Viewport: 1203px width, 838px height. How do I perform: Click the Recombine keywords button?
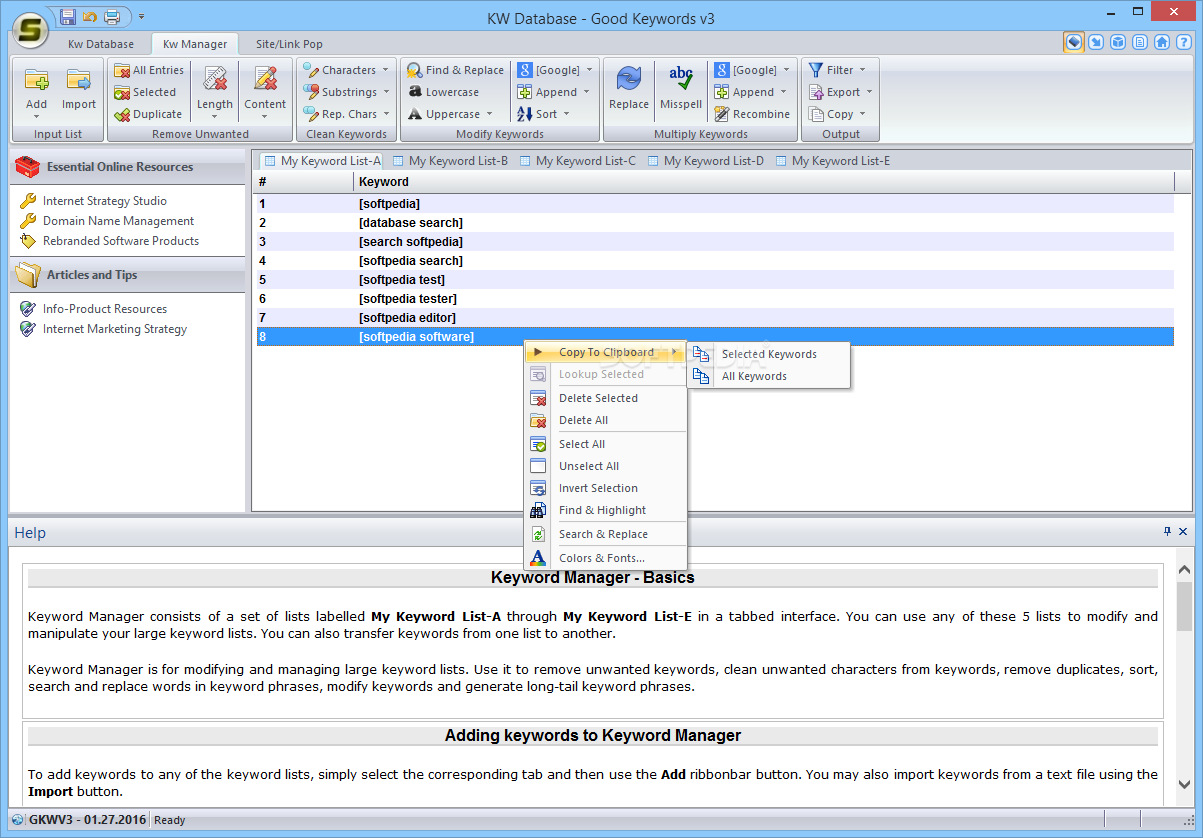(751, 114)
